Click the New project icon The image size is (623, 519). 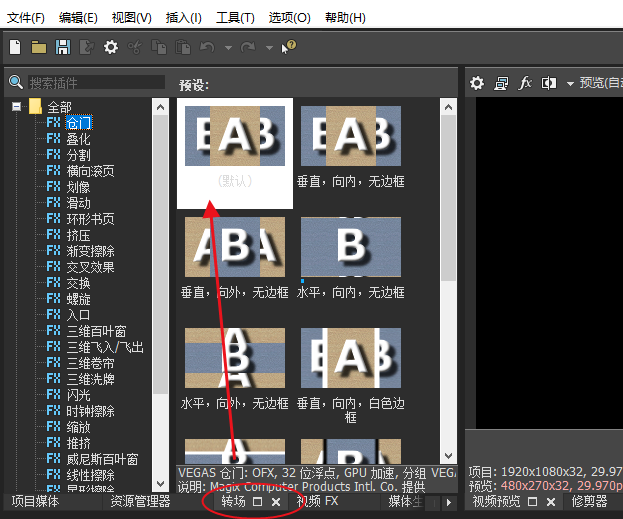pyautogui.click(x=15, y=47)
